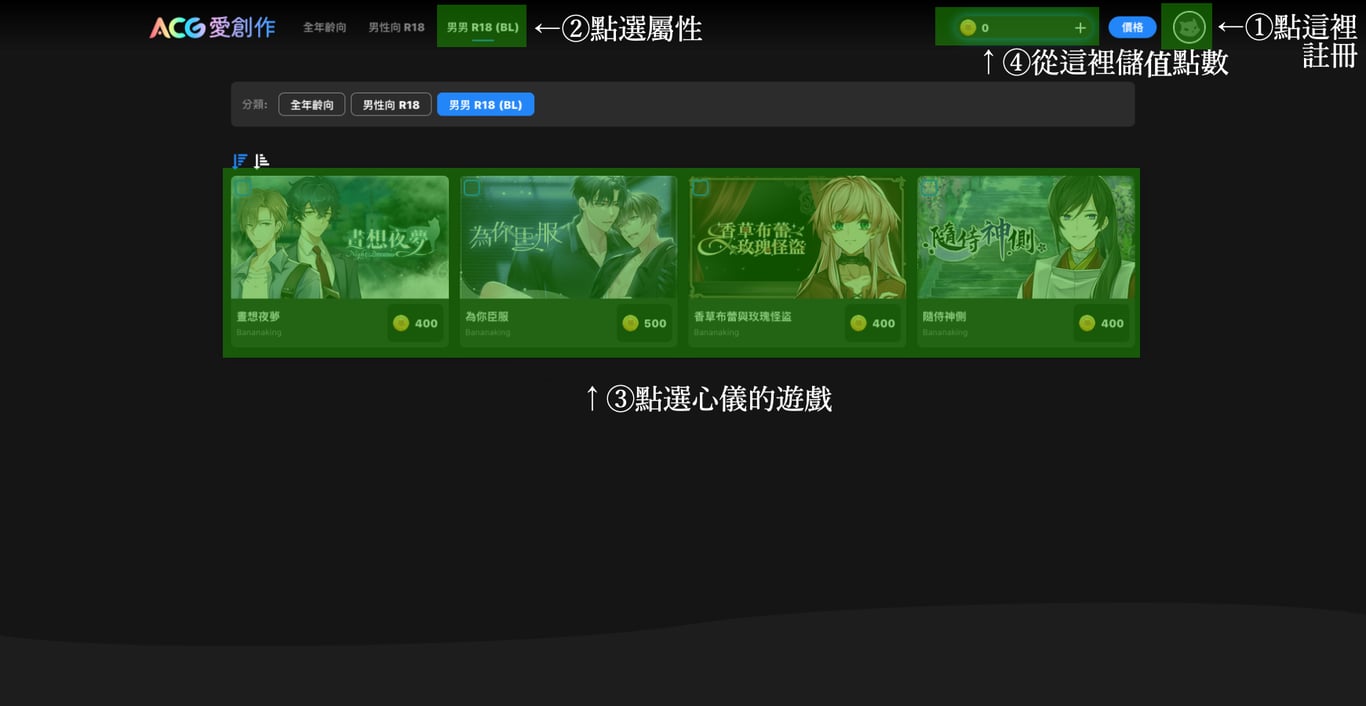Open the 隨侍神側 game cover thumbnail
The image size is (1366, 706).
[1026, 237]
